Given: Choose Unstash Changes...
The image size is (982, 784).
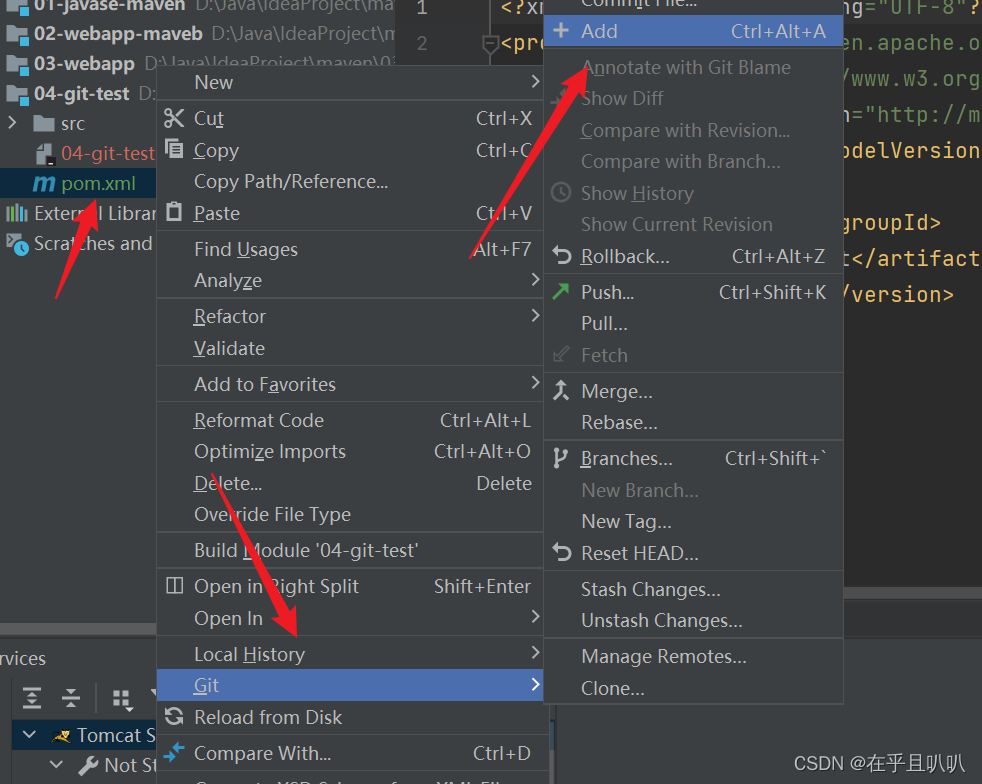Looking at the screenshot, I should pos(693,621).
